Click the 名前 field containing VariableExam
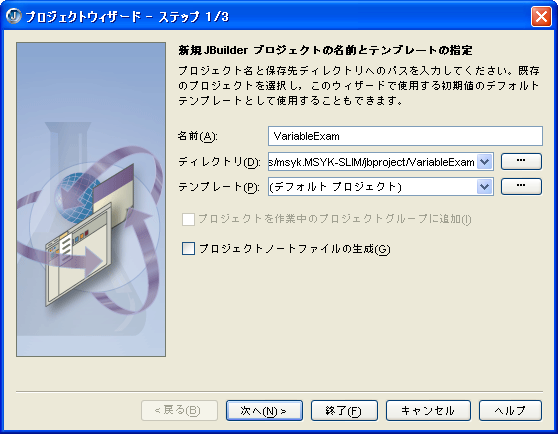The width and height of the screenshot is (558, 434). 405,136
